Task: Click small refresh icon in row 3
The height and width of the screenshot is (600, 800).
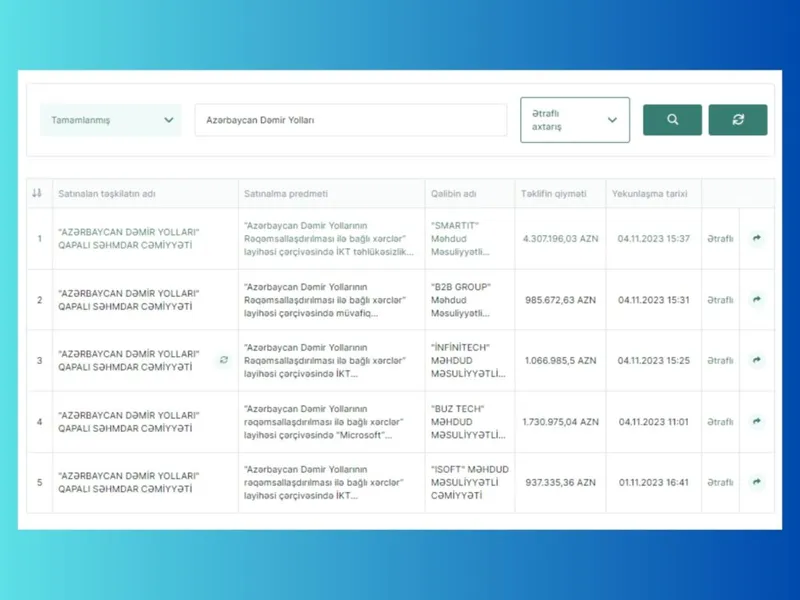Action: (223, 360)
